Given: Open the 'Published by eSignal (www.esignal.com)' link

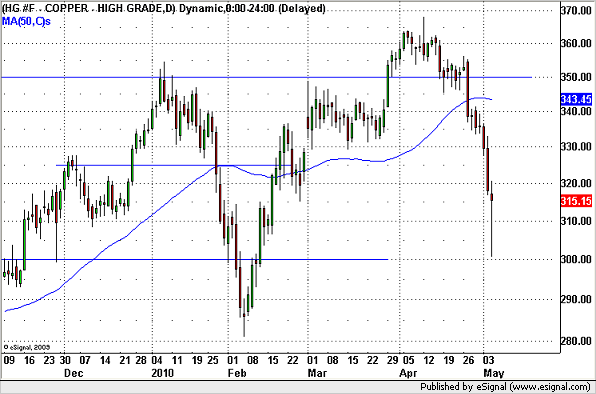Looking at the screenshot, I should coord(506,387).
